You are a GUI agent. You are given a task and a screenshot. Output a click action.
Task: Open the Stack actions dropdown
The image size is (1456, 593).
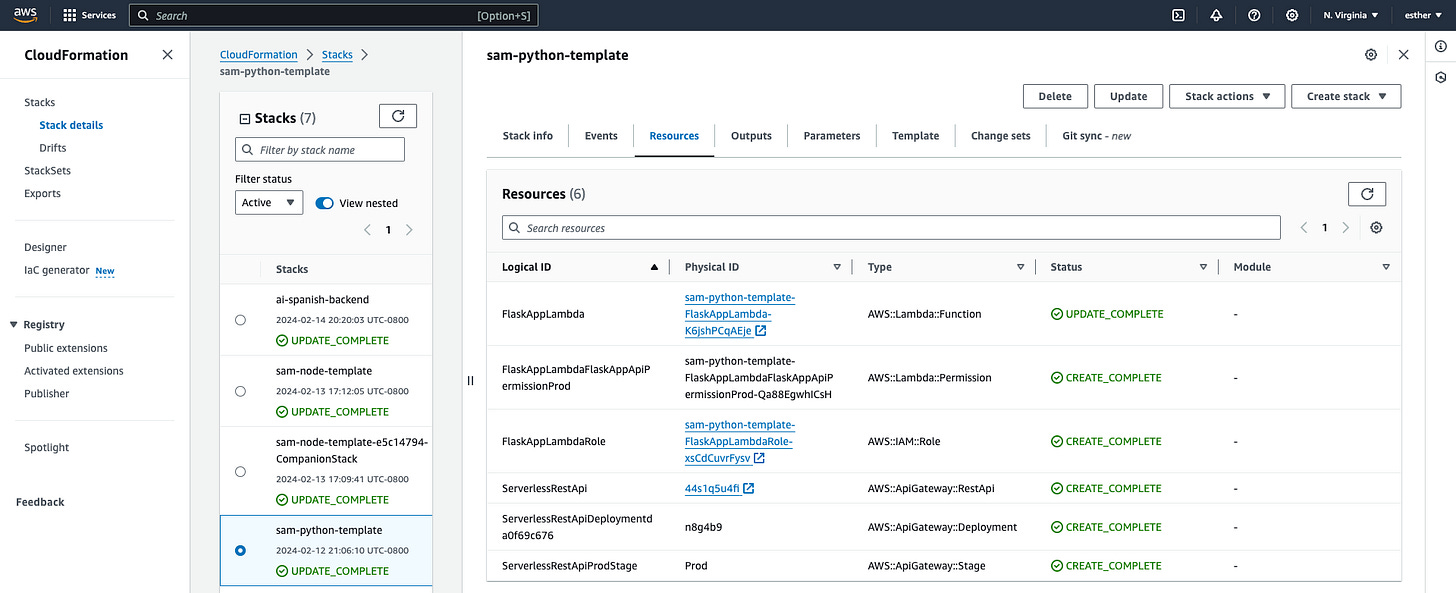1227,96
